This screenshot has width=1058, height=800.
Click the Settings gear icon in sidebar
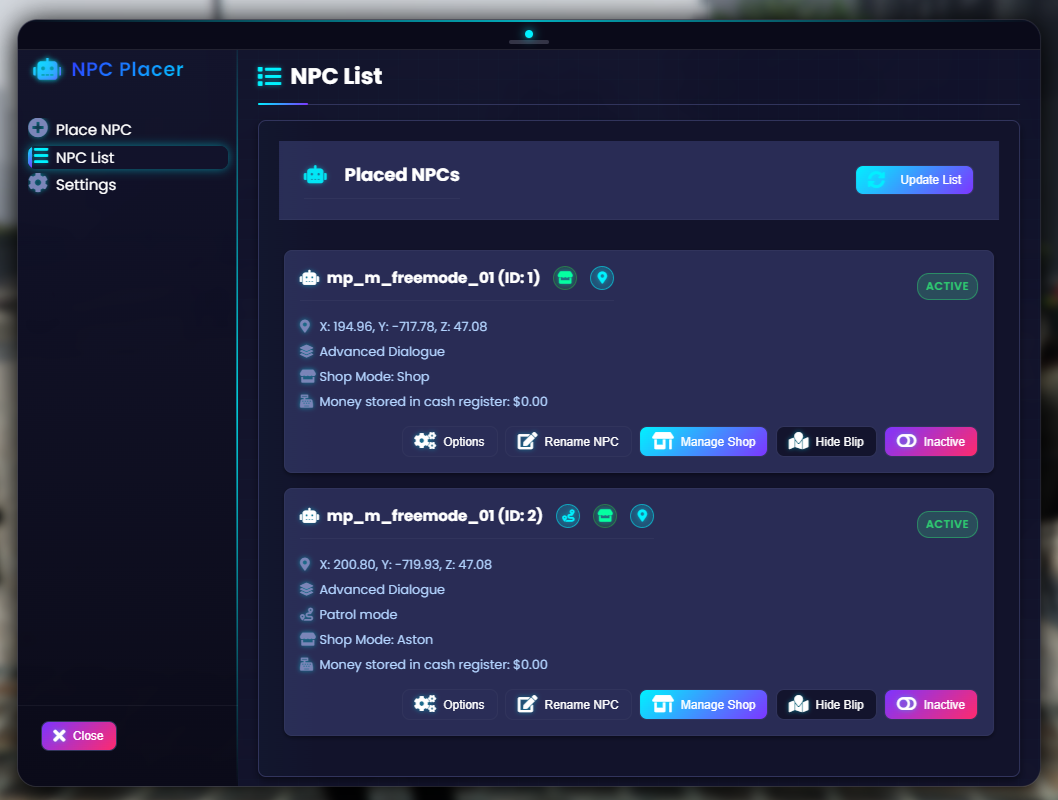[38, 183]
